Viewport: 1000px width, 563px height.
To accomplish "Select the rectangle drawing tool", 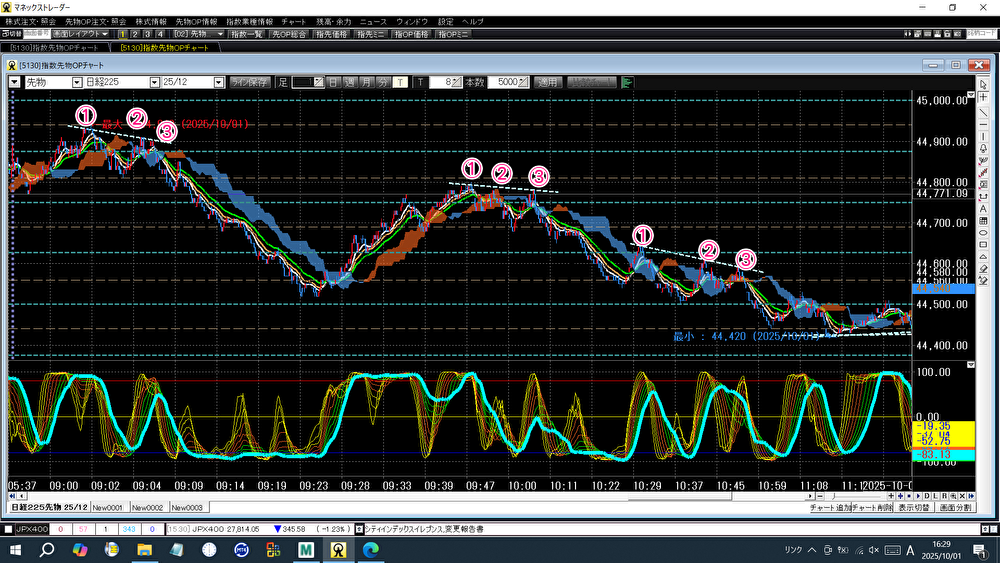I will (x=984, y=221).
